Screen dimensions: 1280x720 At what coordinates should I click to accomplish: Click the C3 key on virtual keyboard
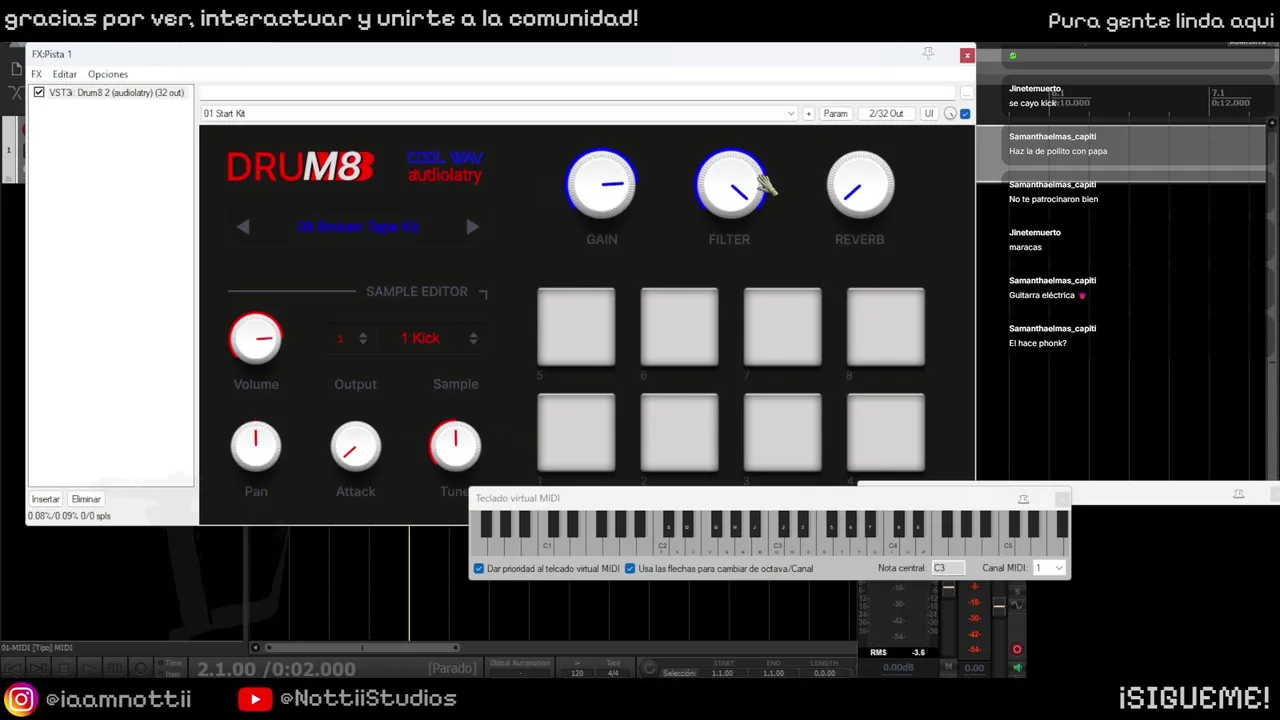tap(777, 546)
